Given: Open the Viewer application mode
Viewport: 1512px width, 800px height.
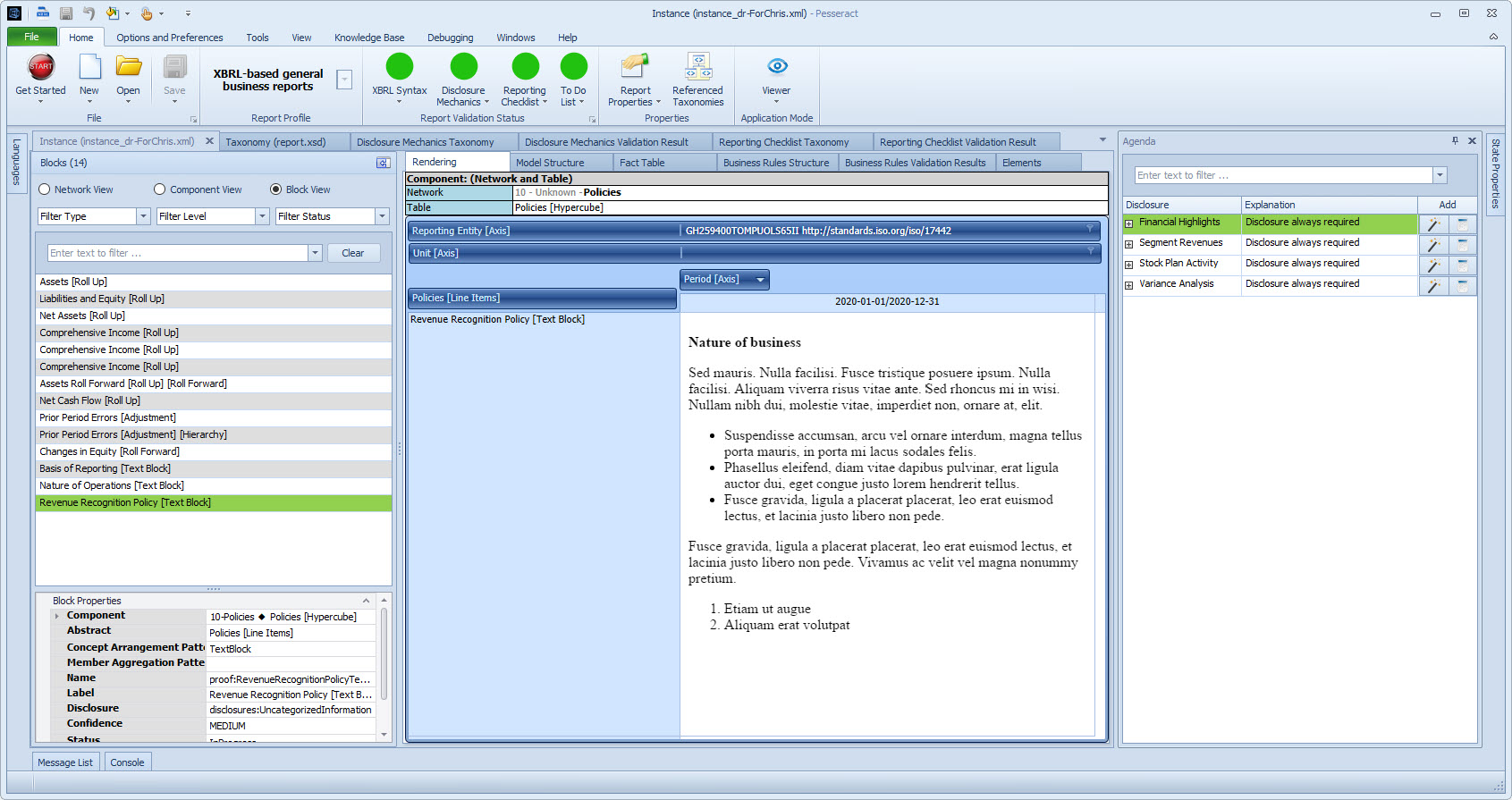Looking at the screenshot, I should (x=776, y=77).
